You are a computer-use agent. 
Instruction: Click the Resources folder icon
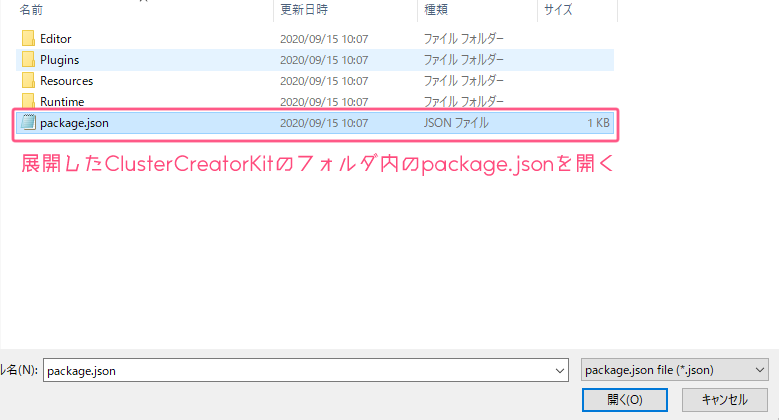coord(28,81)
